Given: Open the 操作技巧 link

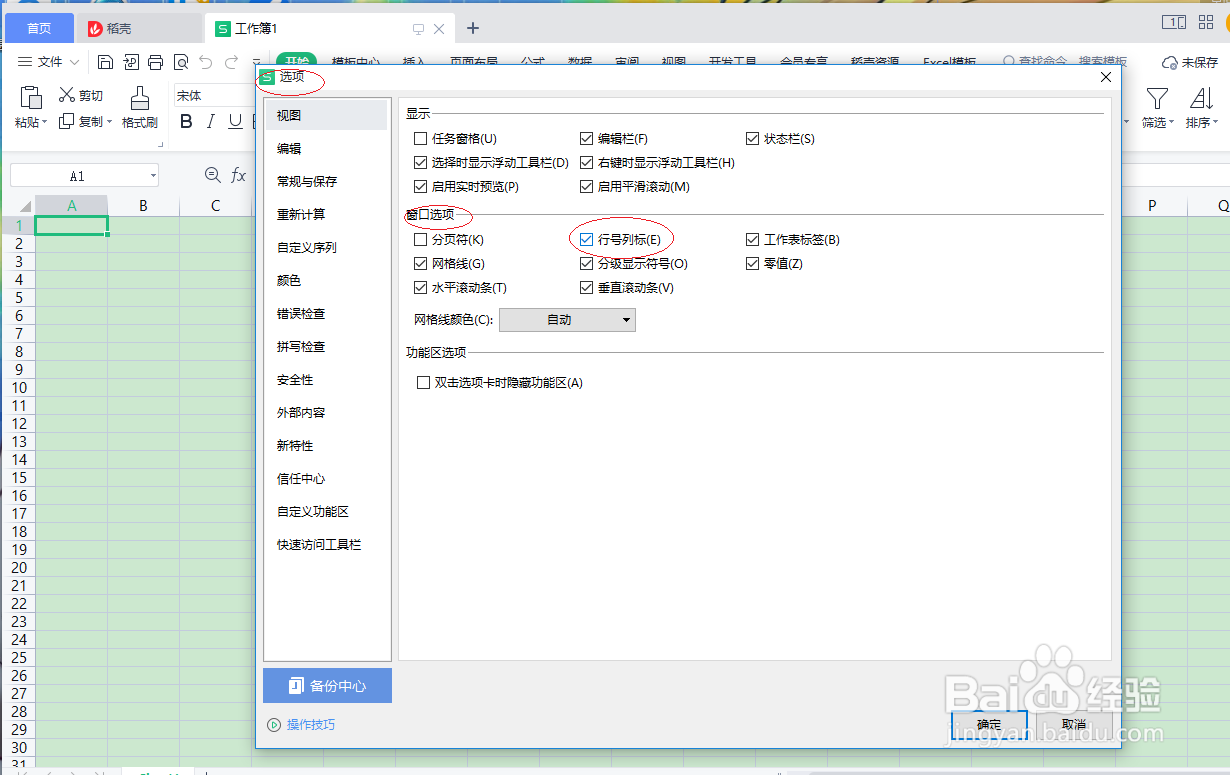Looking at the screenshot, I should pyautogui.click(x=301, y=725).
